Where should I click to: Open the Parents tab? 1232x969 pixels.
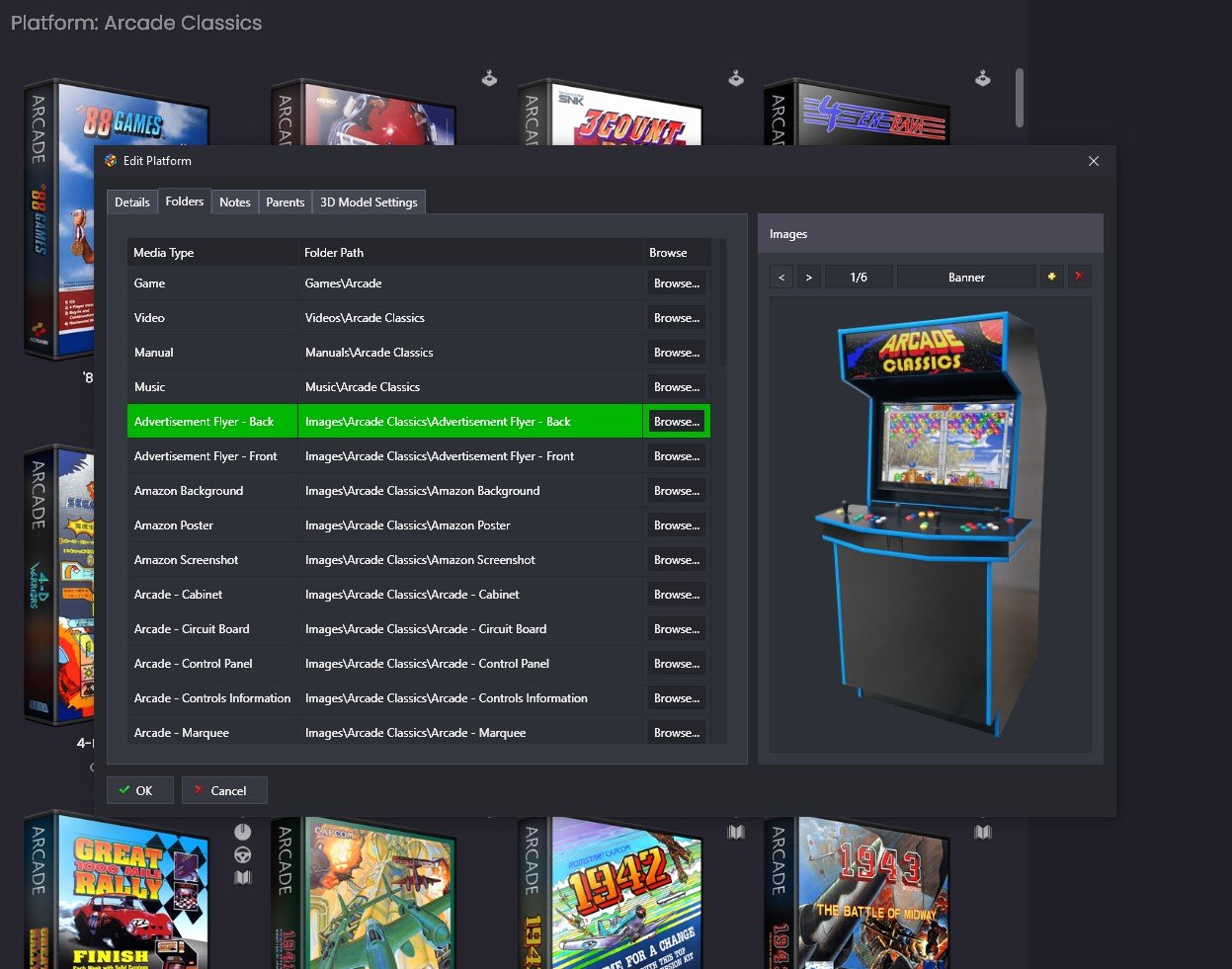[286, 202]
